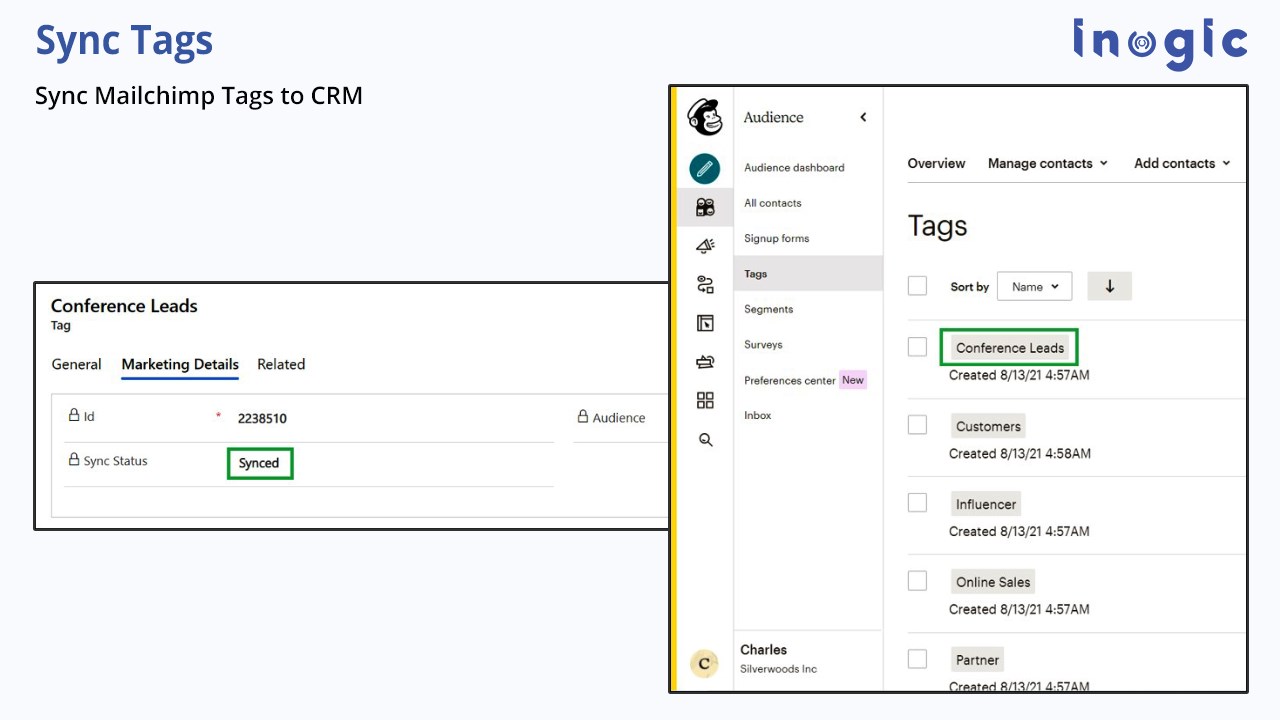The image size is (1280, 720).
Task: Open All contacts in the menu
Action: pyautogui.click(x=773, y=203)
